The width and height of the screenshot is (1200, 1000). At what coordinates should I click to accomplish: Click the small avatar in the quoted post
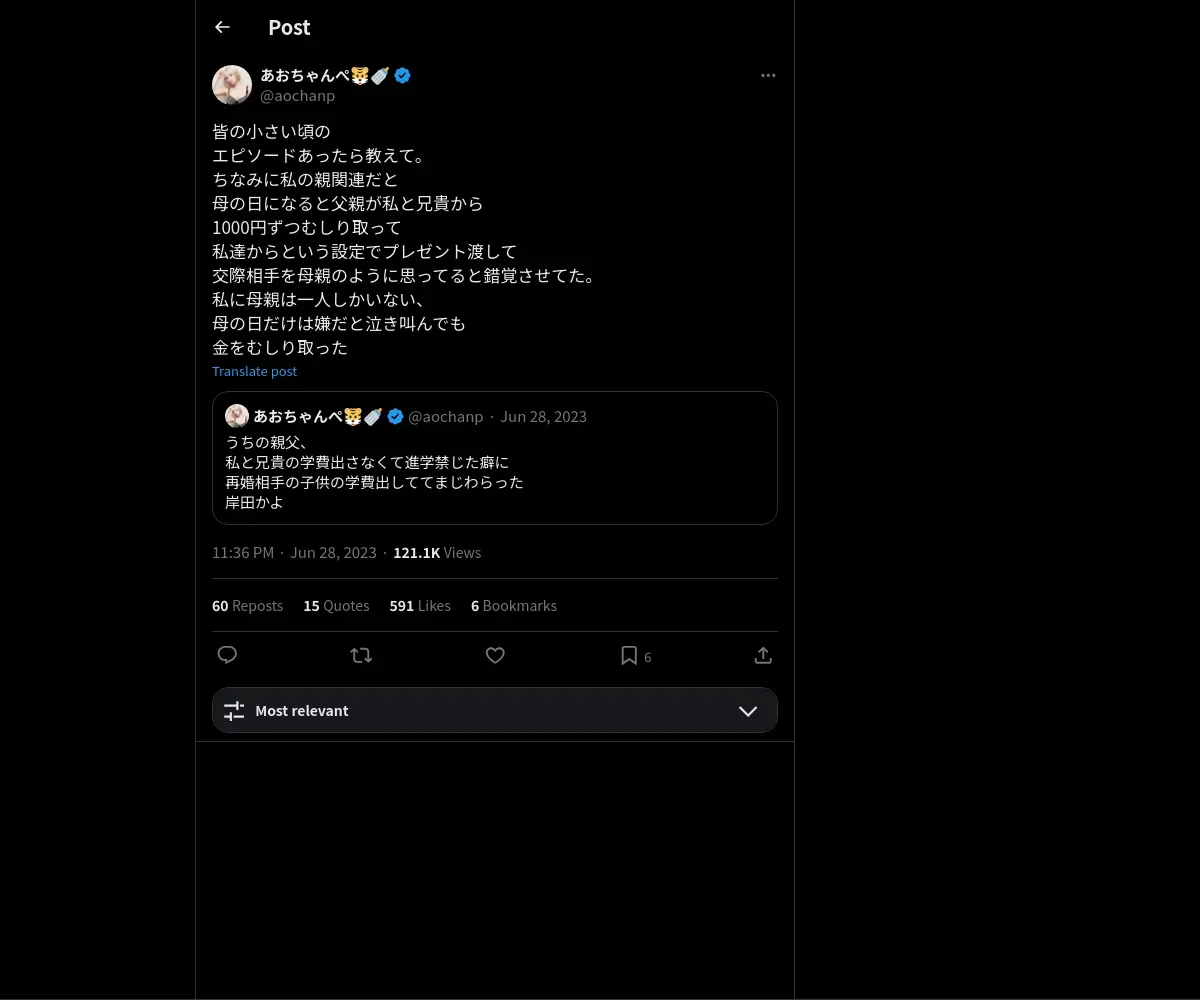click(237, 416)
